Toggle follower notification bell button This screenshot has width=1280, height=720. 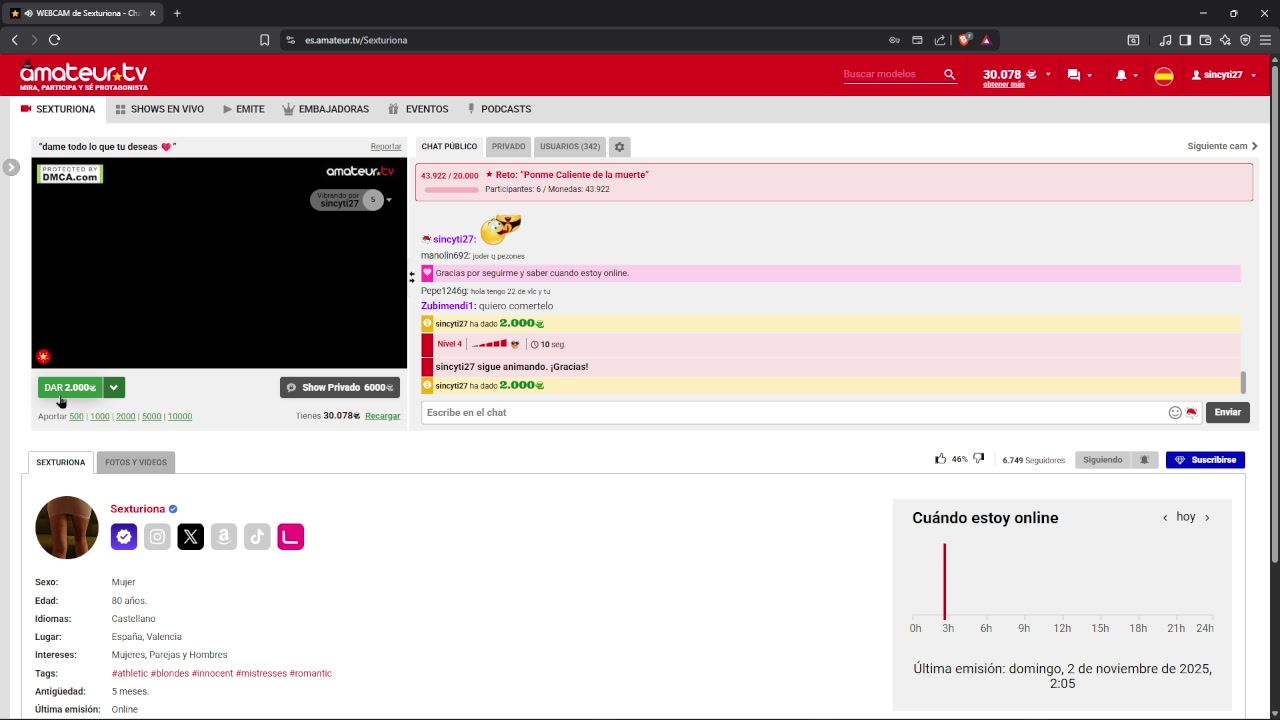[x=1144, y=460]
